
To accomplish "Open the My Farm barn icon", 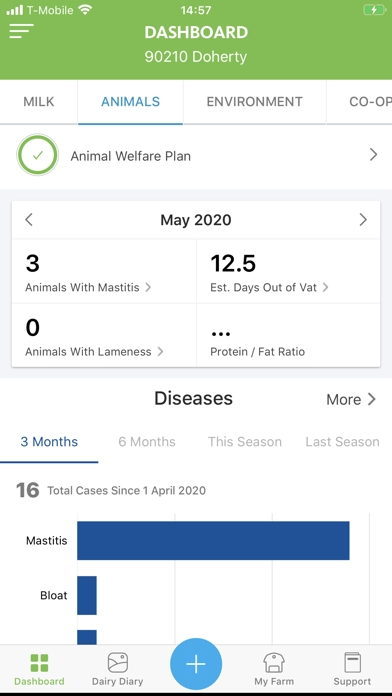I will [274, 663].
